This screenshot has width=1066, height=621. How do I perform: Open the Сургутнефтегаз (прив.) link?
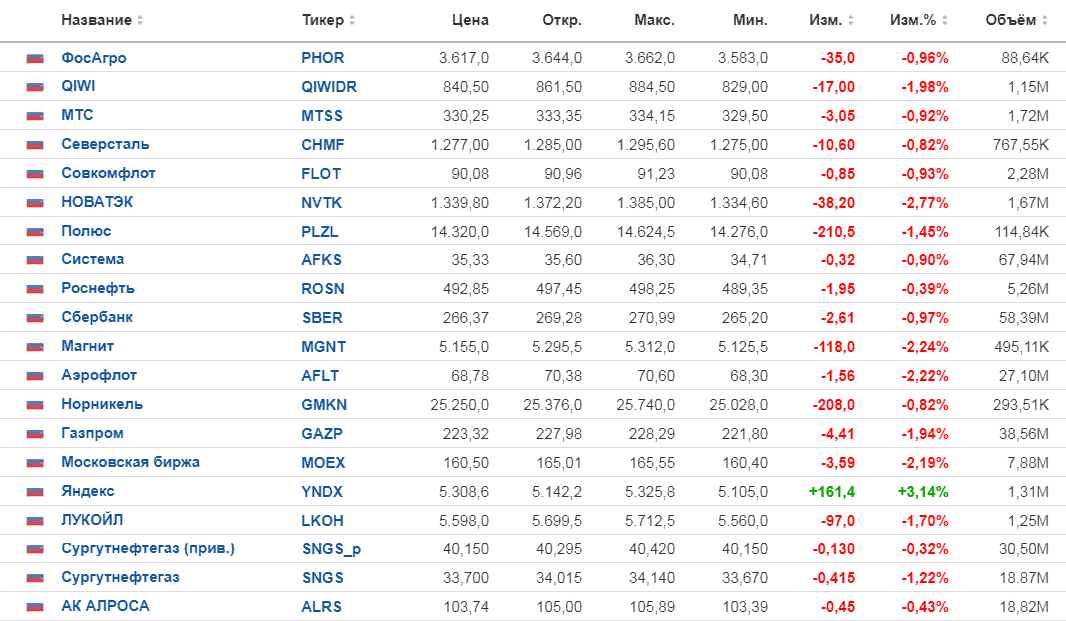148,548
